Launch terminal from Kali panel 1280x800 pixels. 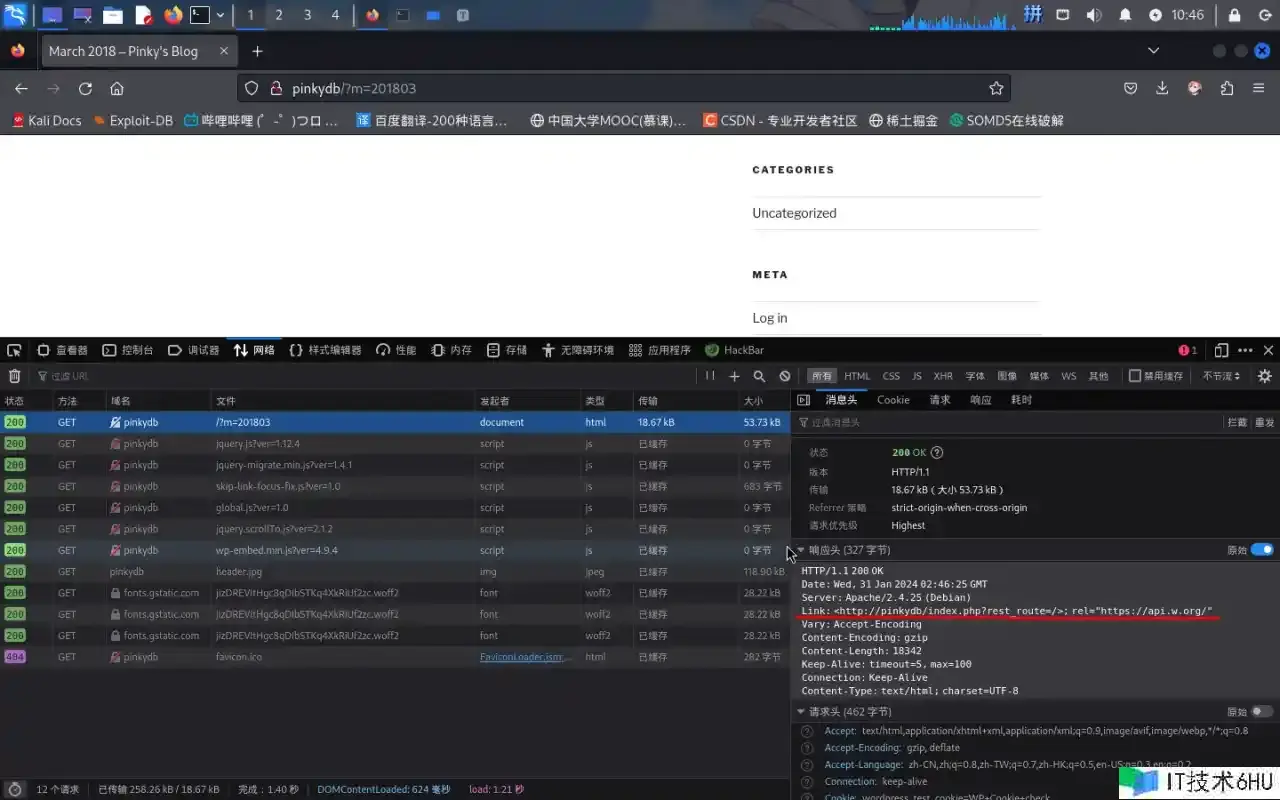click(x=200, y=15)
